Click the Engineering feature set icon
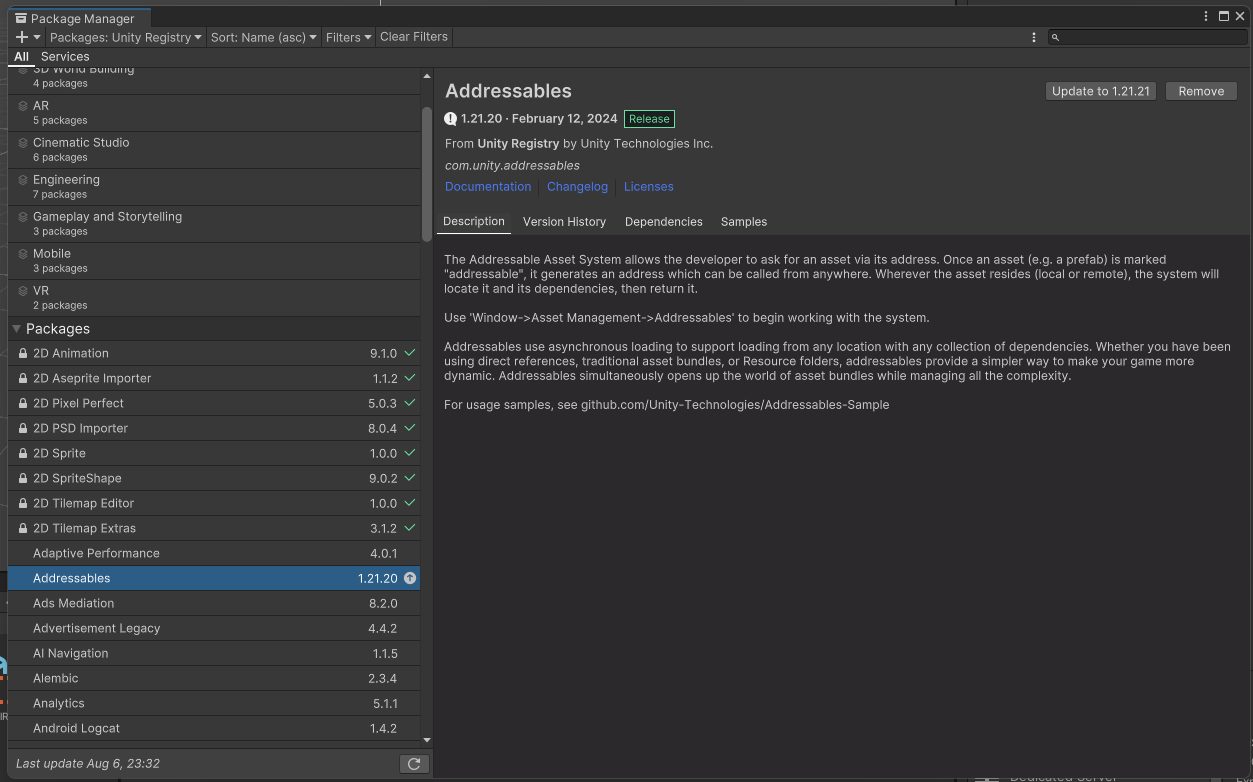Screen dimensions: 1253x782 click(x=23, y=180)
